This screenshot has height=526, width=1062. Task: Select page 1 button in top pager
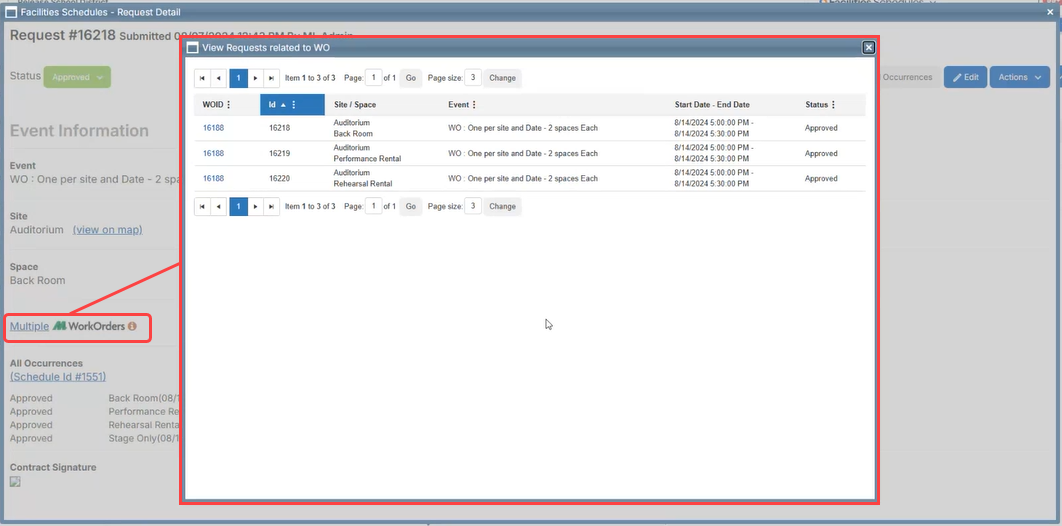coord(238,78)
